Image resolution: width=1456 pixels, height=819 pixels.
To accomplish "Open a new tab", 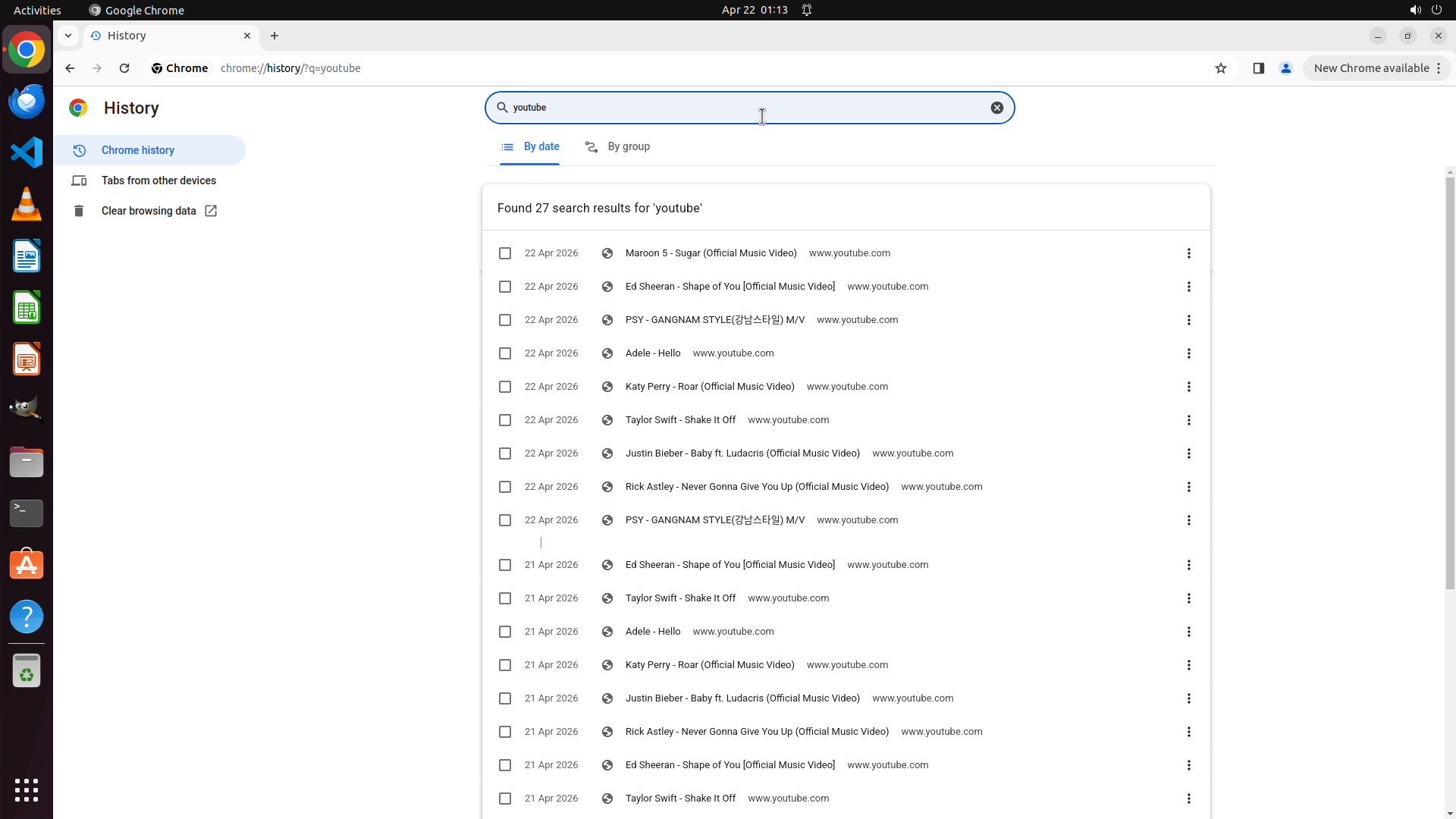I will [x=275, y=36].
